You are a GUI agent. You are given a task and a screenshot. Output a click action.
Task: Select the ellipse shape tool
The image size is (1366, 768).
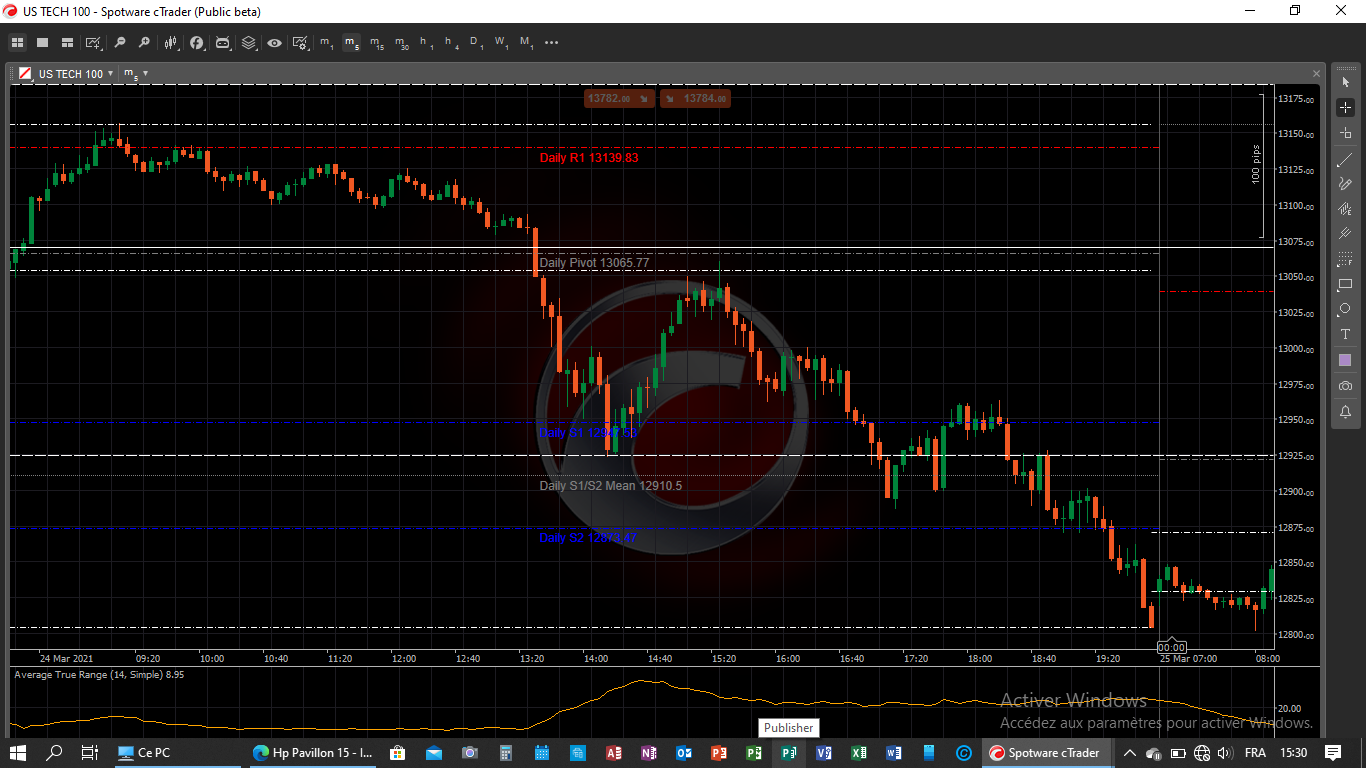point(1345,309)
